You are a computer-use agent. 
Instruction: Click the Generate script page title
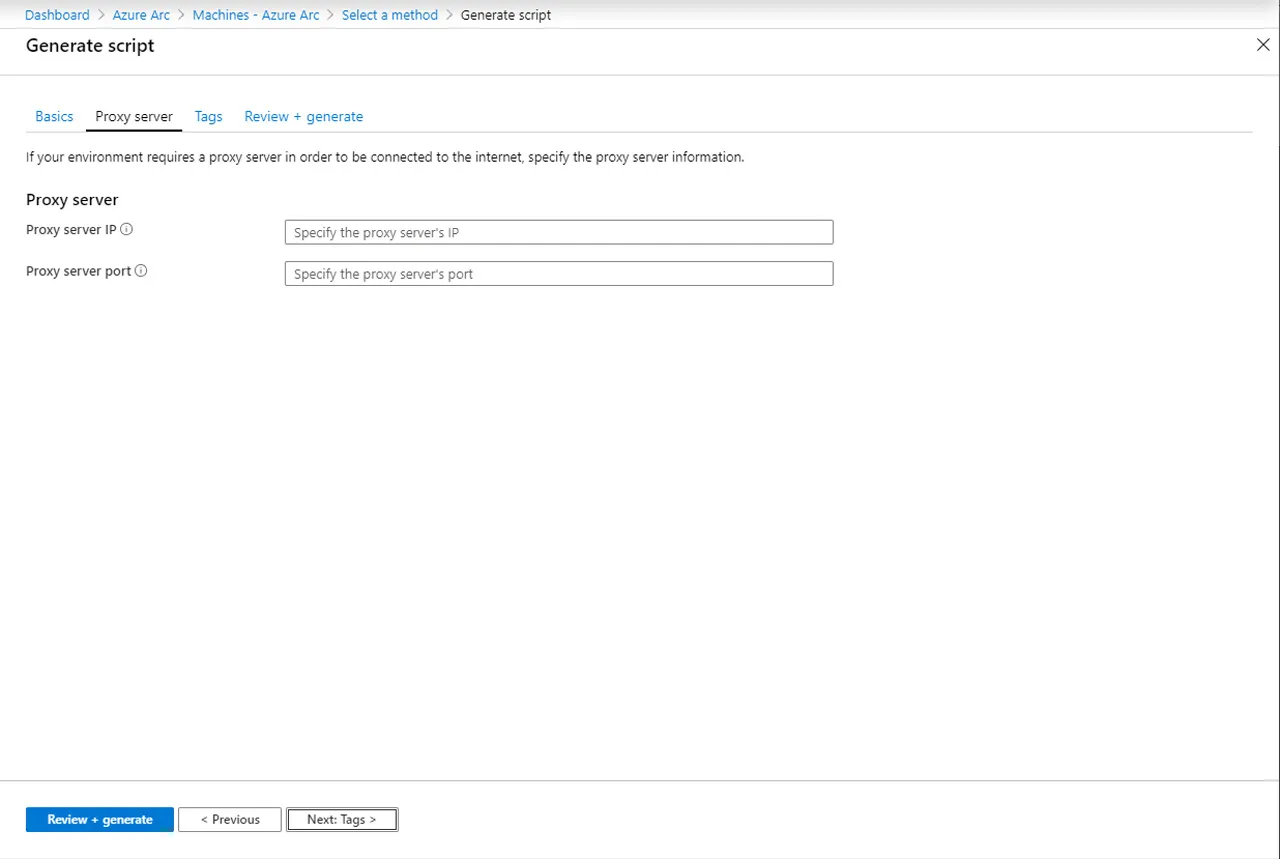[x=90, y=46]
